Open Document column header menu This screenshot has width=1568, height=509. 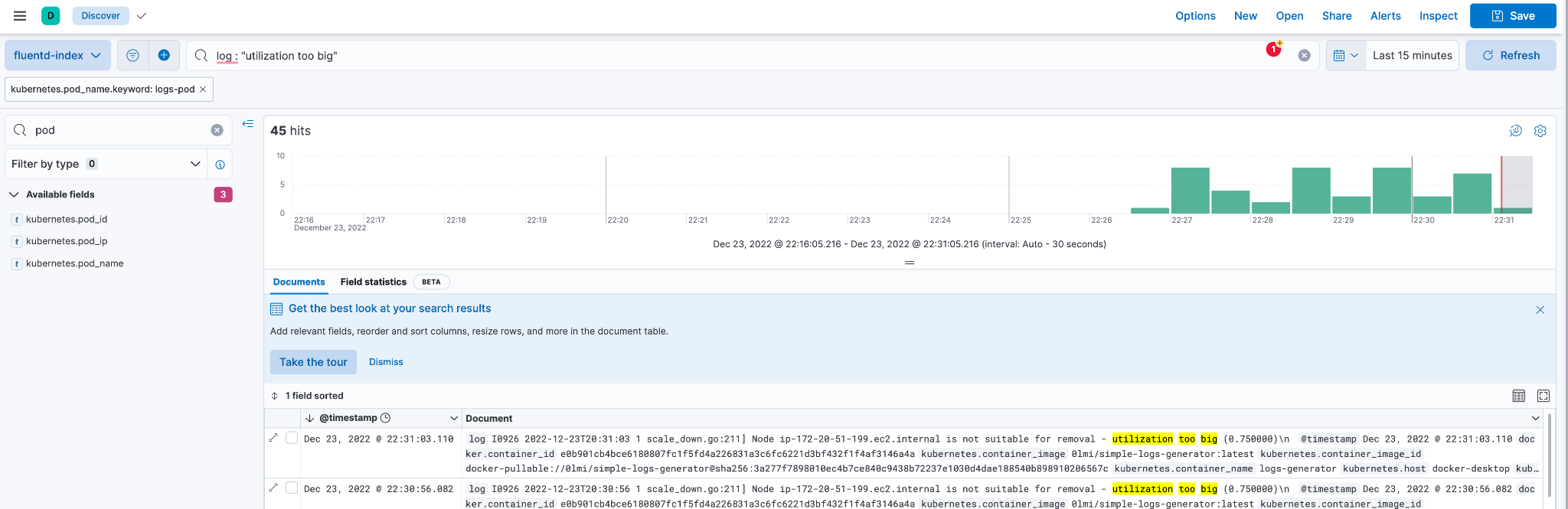1535,418
